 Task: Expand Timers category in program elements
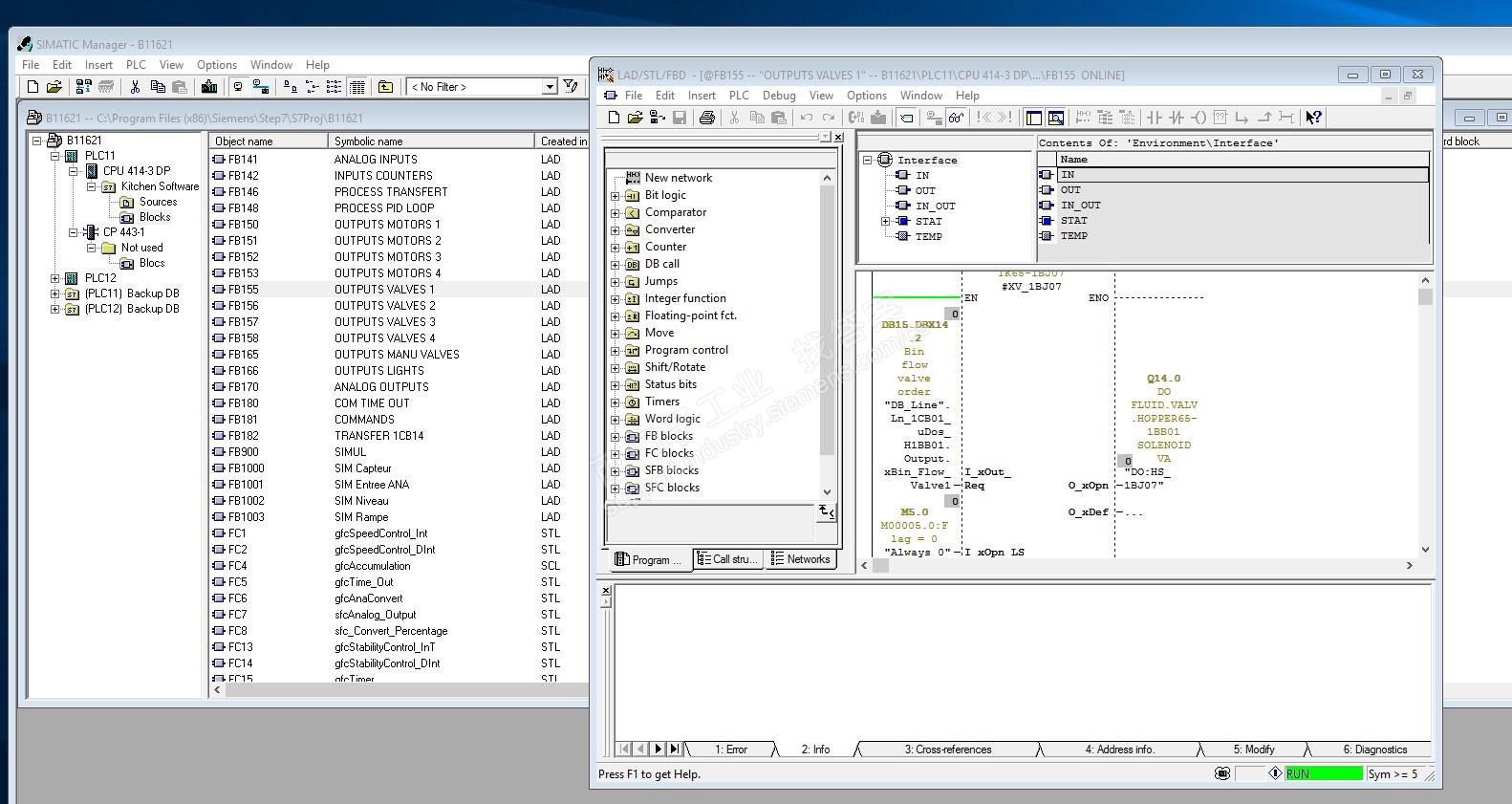click(x=616, y=402)
